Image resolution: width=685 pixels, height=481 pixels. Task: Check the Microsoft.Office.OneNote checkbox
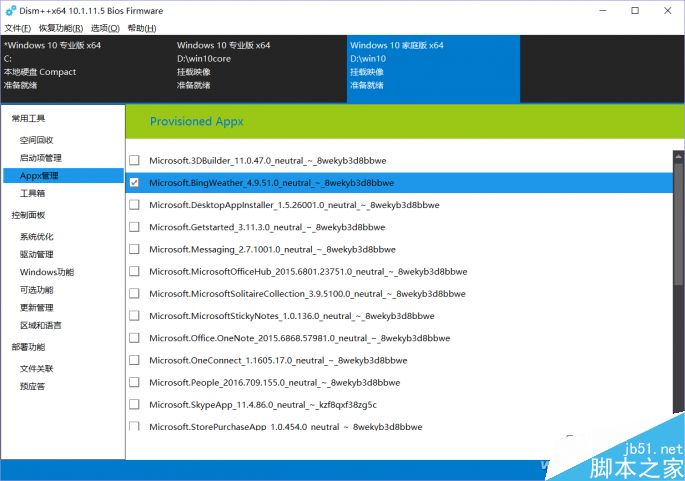135,338
